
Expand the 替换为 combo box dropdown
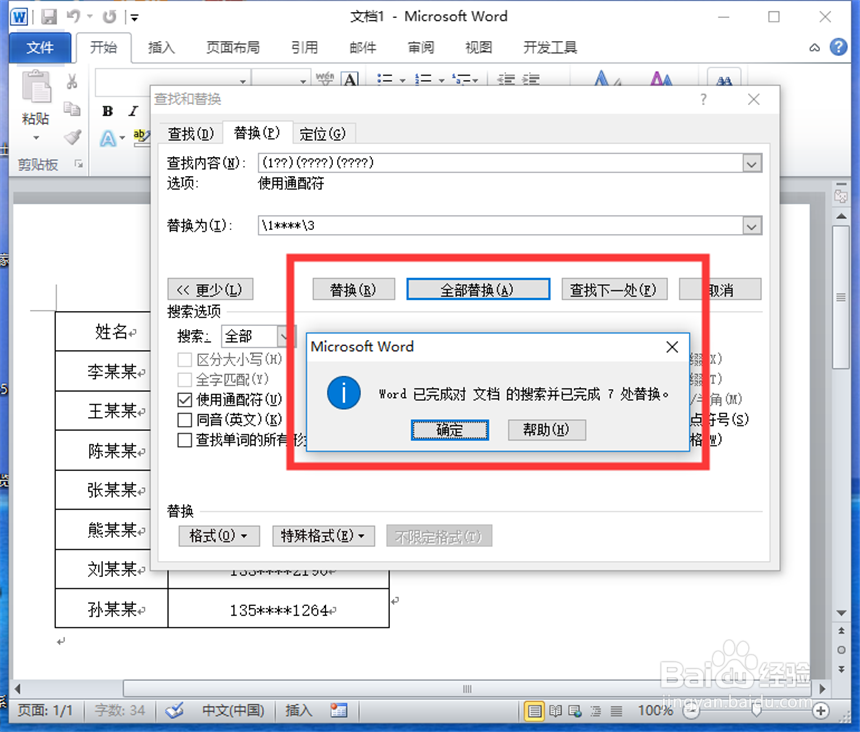752,225
